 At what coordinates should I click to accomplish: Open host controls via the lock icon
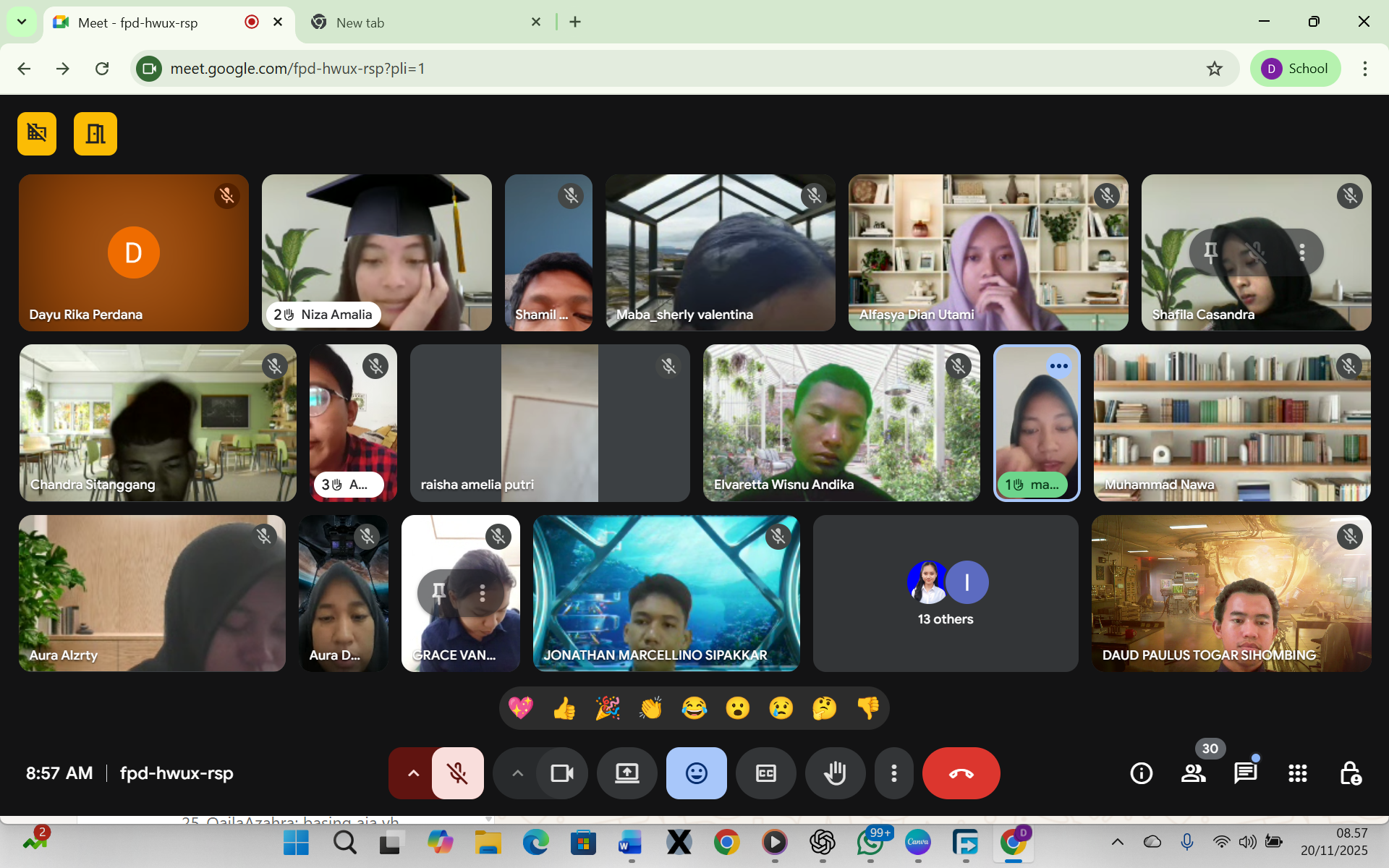click(1351, 773)
